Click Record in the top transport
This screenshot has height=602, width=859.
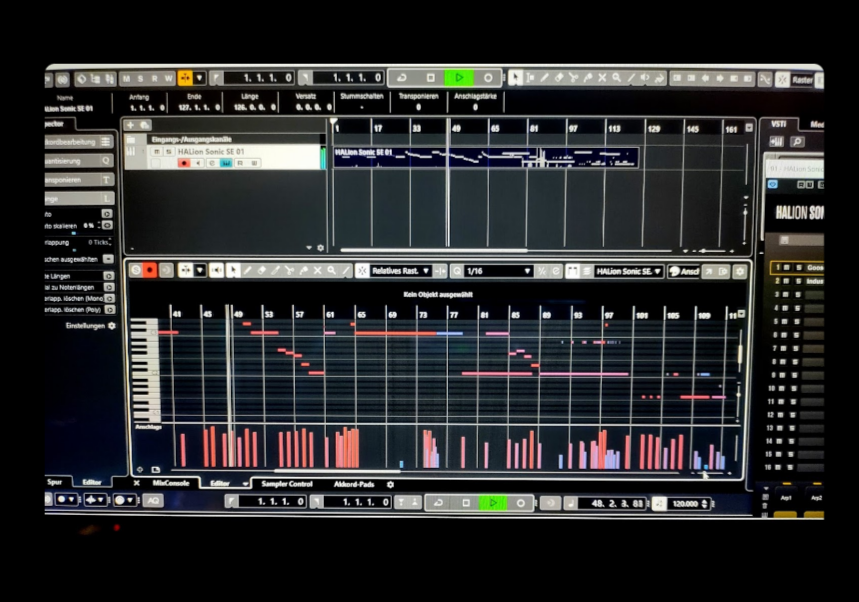(488, 78)
